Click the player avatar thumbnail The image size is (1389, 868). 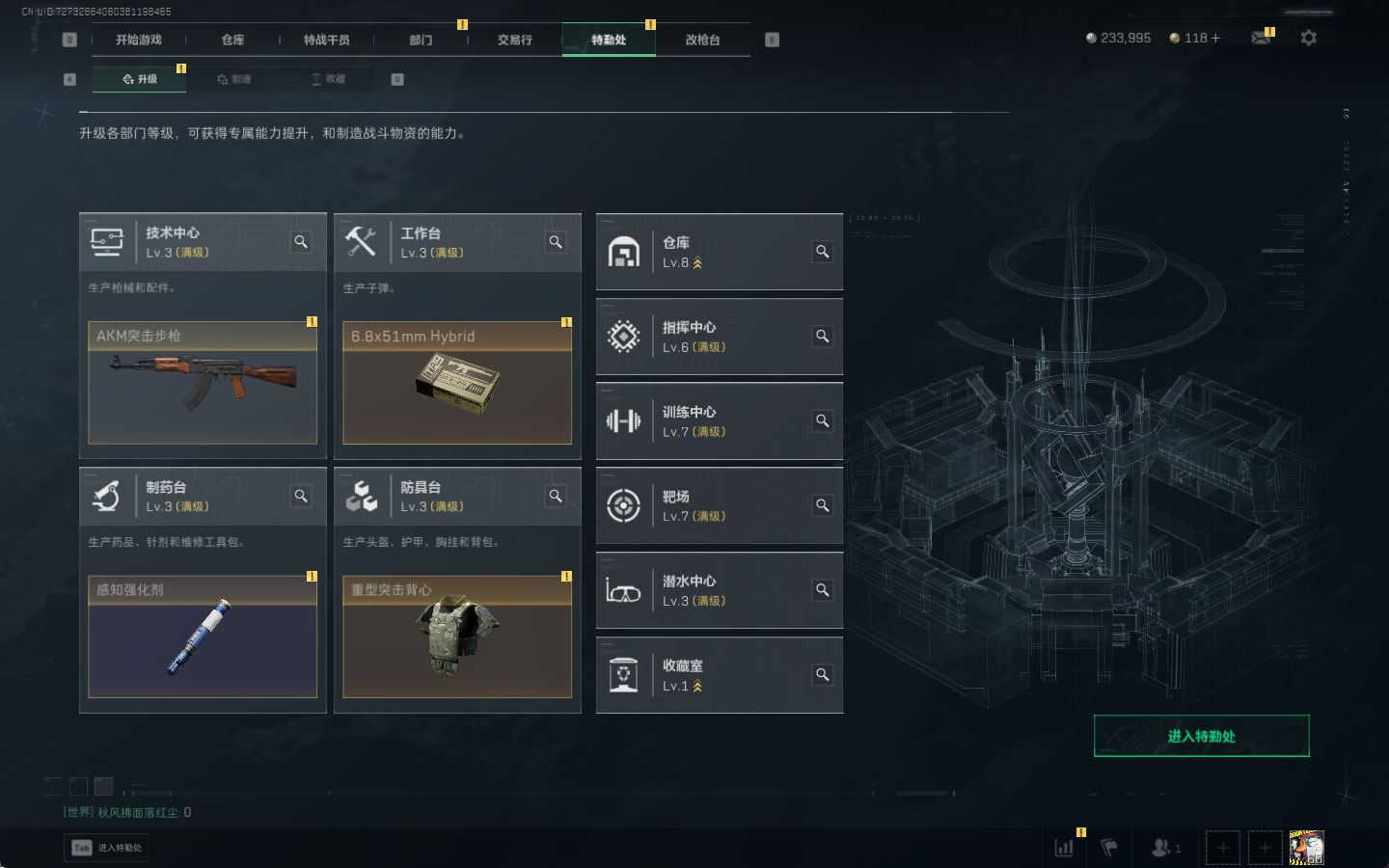point(1307,848)
